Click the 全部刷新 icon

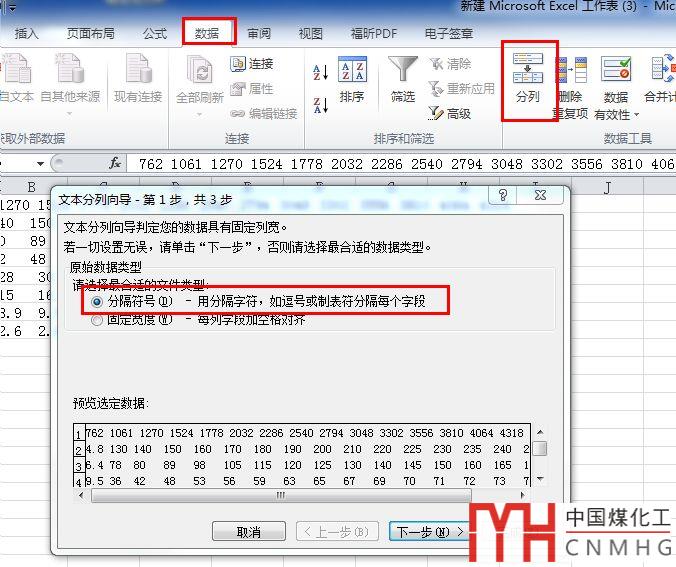pos(200,69)
